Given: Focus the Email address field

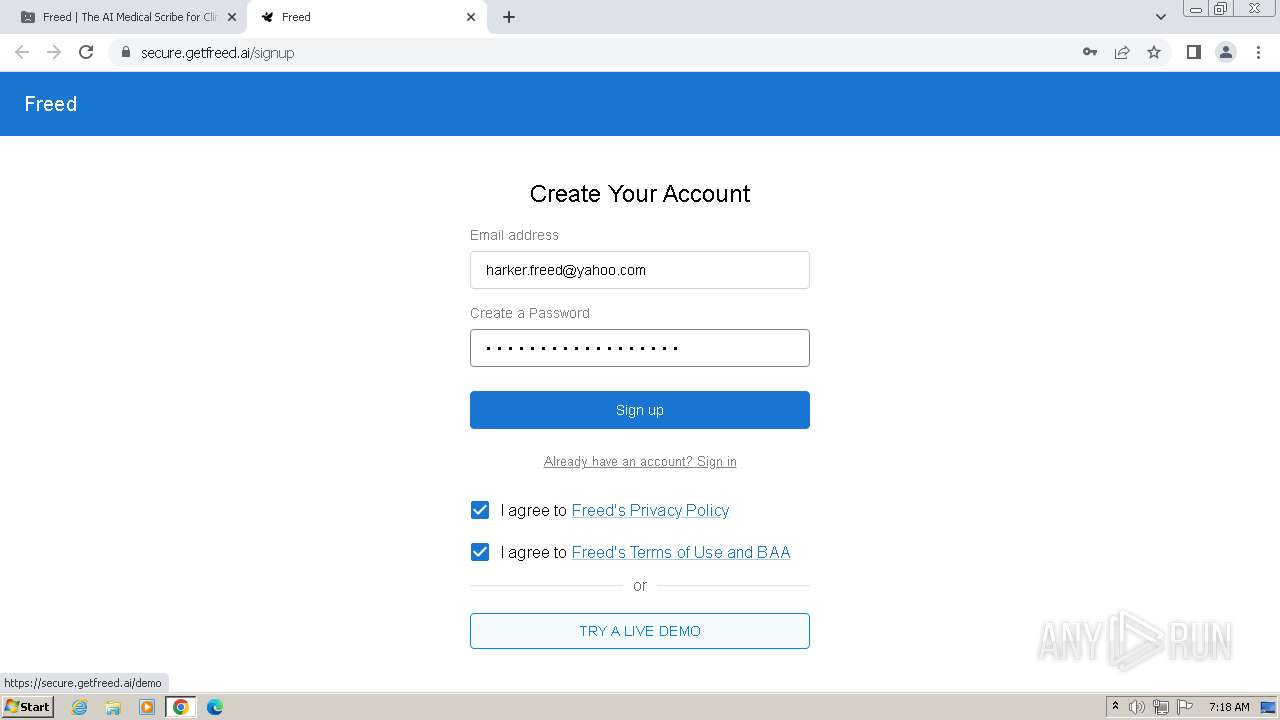Looking at the screenshot, I should tap(640, 270).
